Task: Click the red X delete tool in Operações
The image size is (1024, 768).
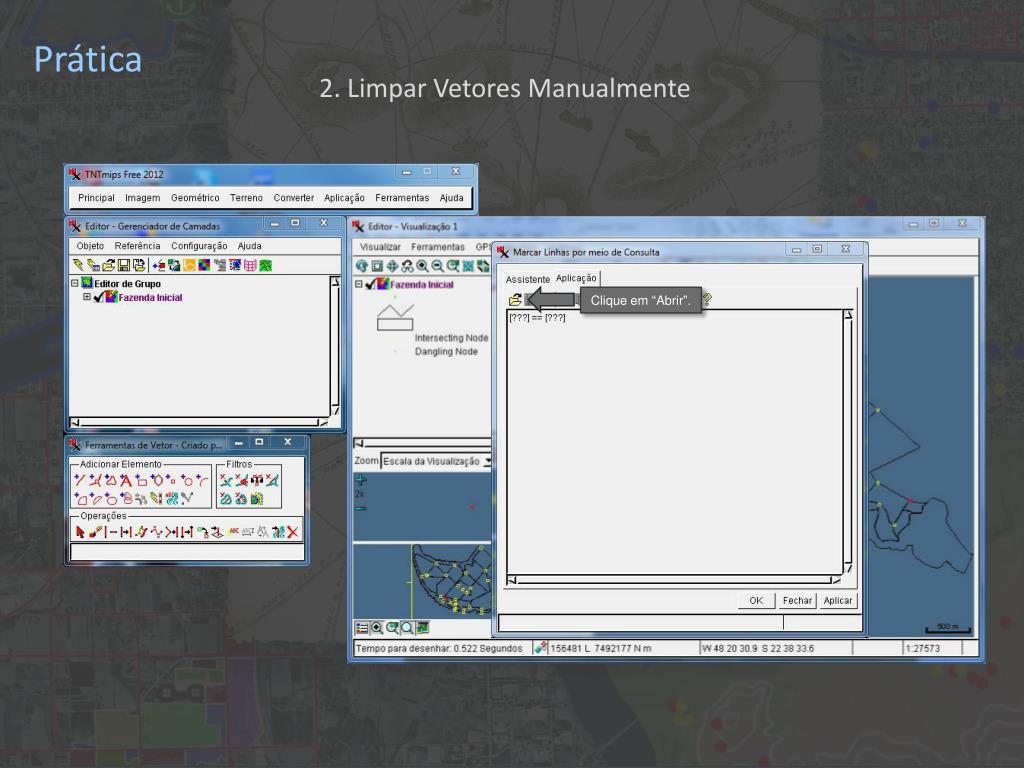Action: click(293, 532)
